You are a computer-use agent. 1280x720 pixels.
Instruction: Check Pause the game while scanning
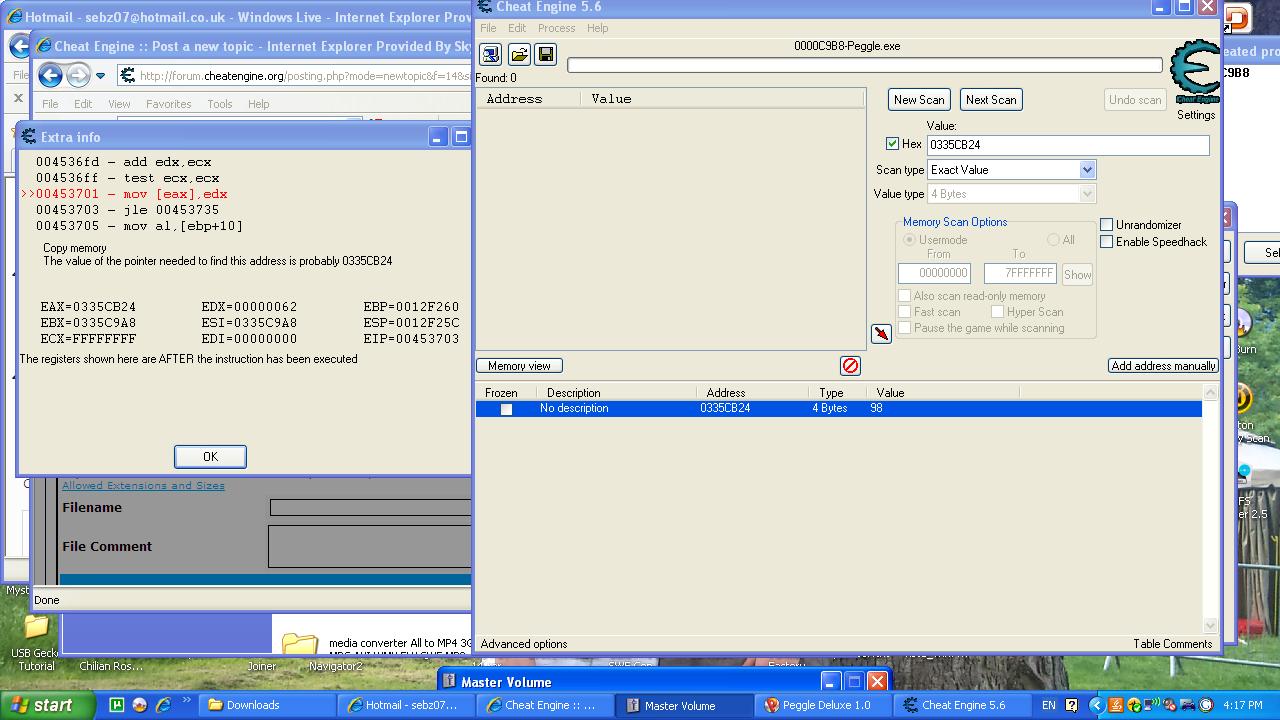pos(904,328)
